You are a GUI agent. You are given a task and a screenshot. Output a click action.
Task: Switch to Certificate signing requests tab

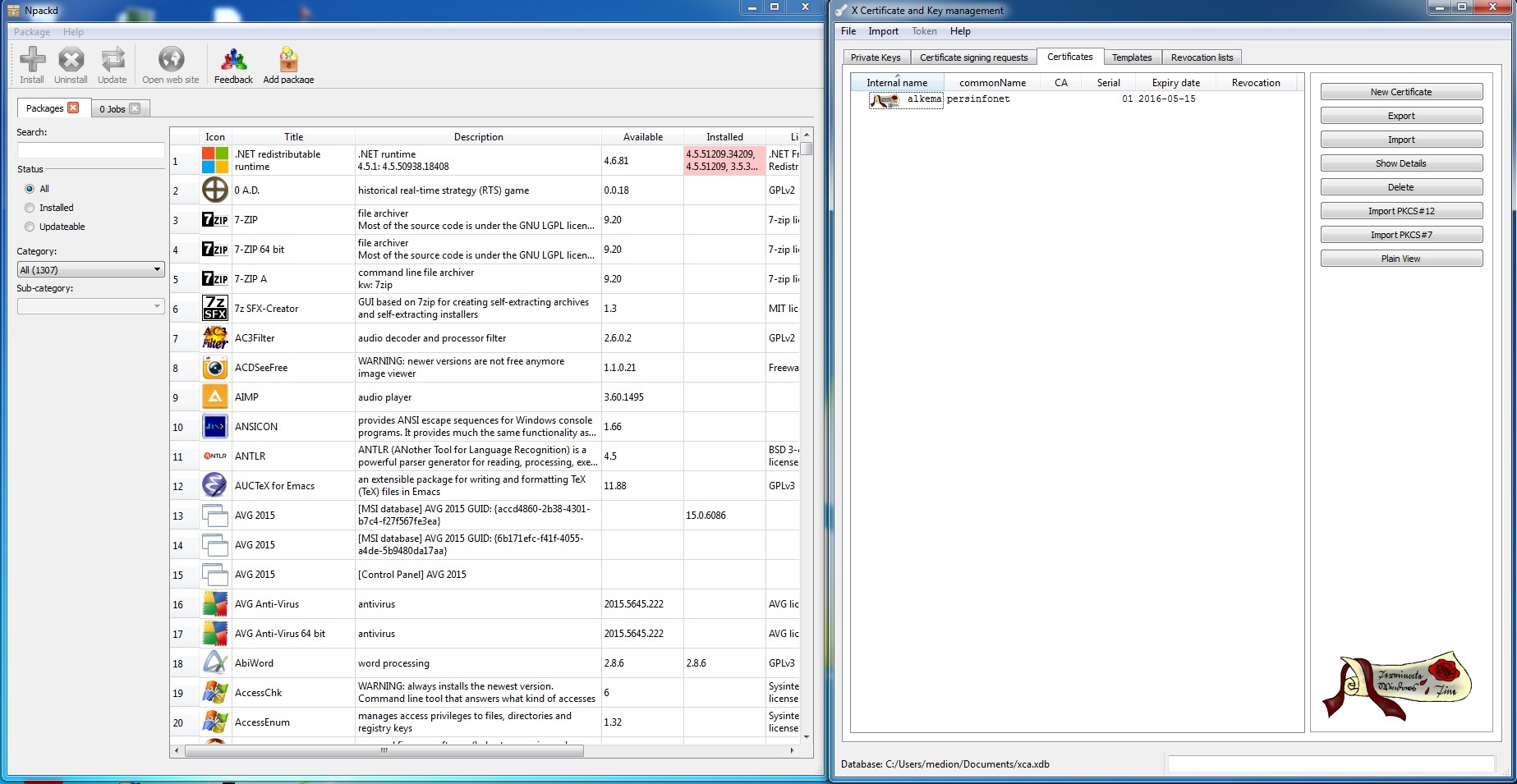tap(973, 57)
